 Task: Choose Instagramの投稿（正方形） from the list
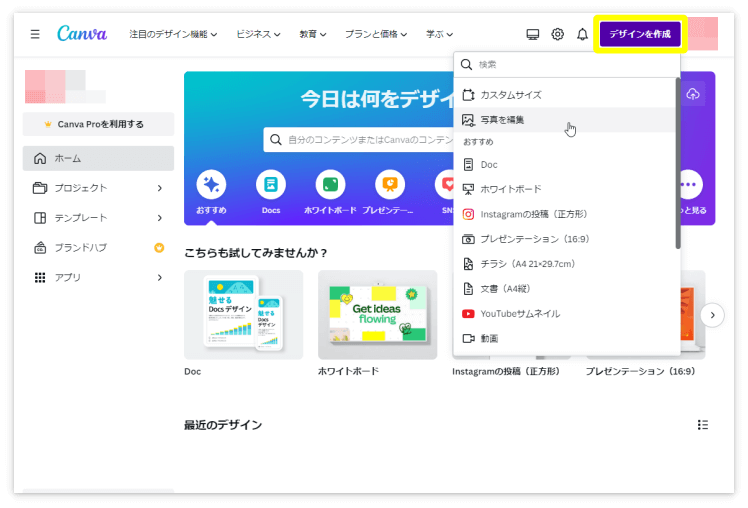[x=565, y=214]
